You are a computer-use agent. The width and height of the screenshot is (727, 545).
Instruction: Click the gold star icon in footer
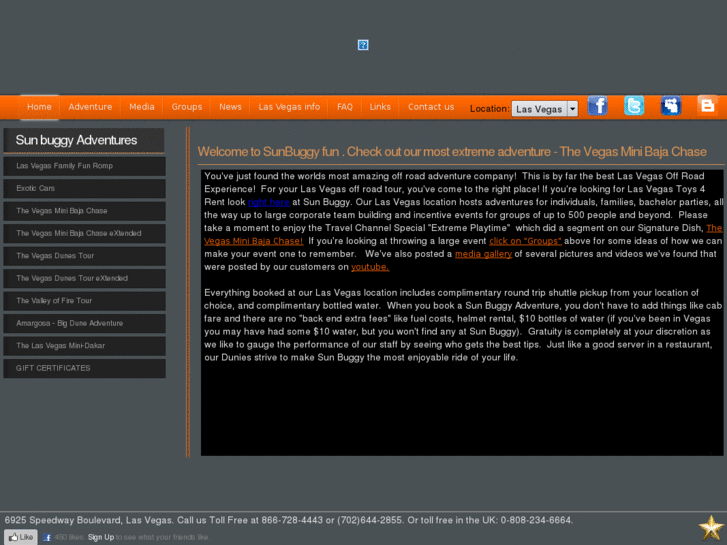(x=711, y=528)
